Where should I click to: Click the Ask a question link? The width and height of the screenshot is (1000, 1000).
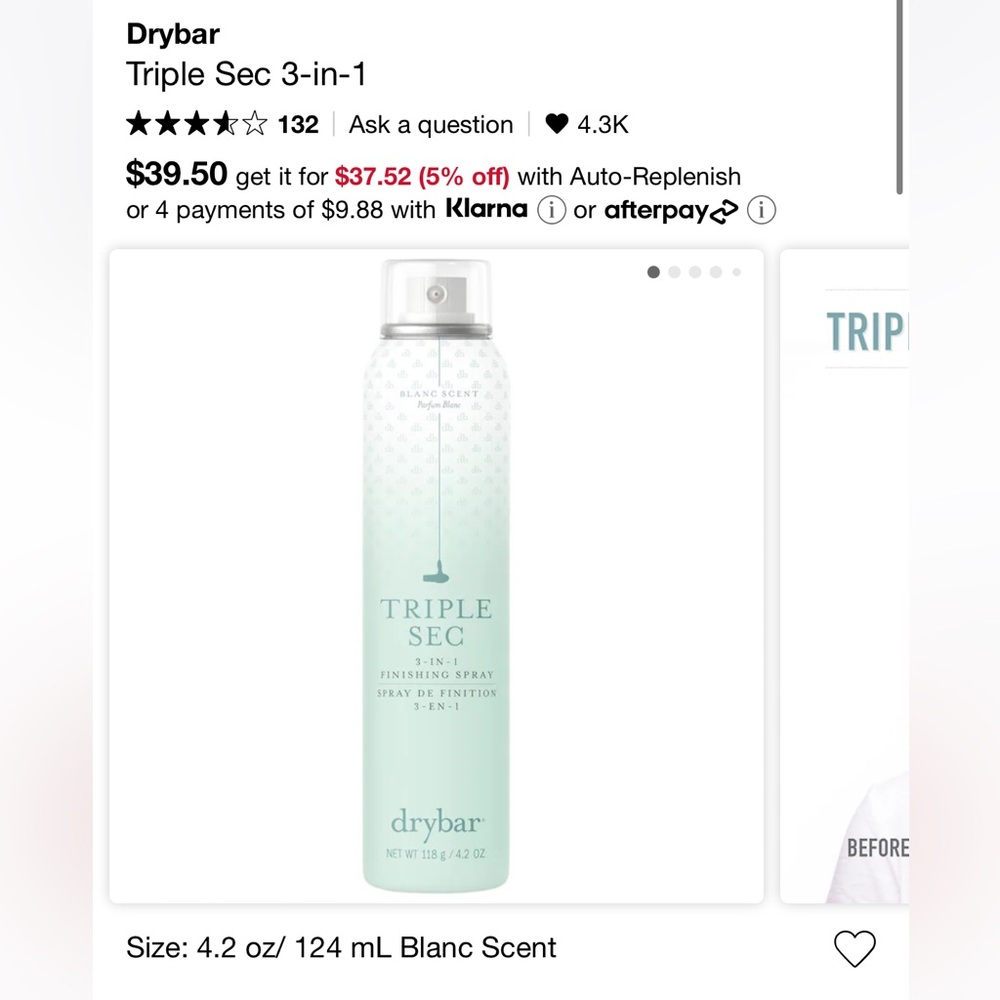430,124
